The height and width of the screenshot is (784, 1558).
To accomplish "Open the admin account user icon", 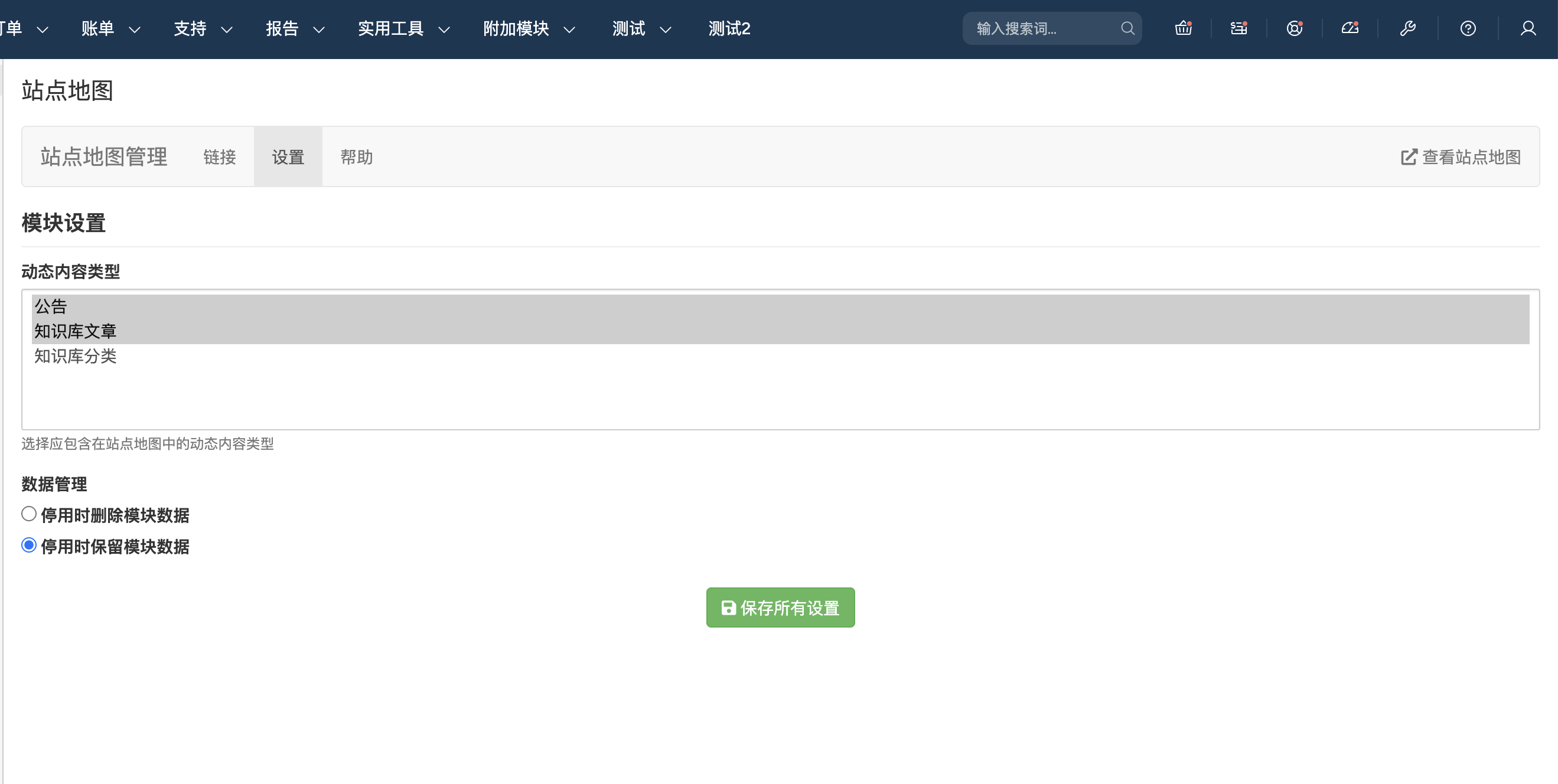I will point(1528,28).
